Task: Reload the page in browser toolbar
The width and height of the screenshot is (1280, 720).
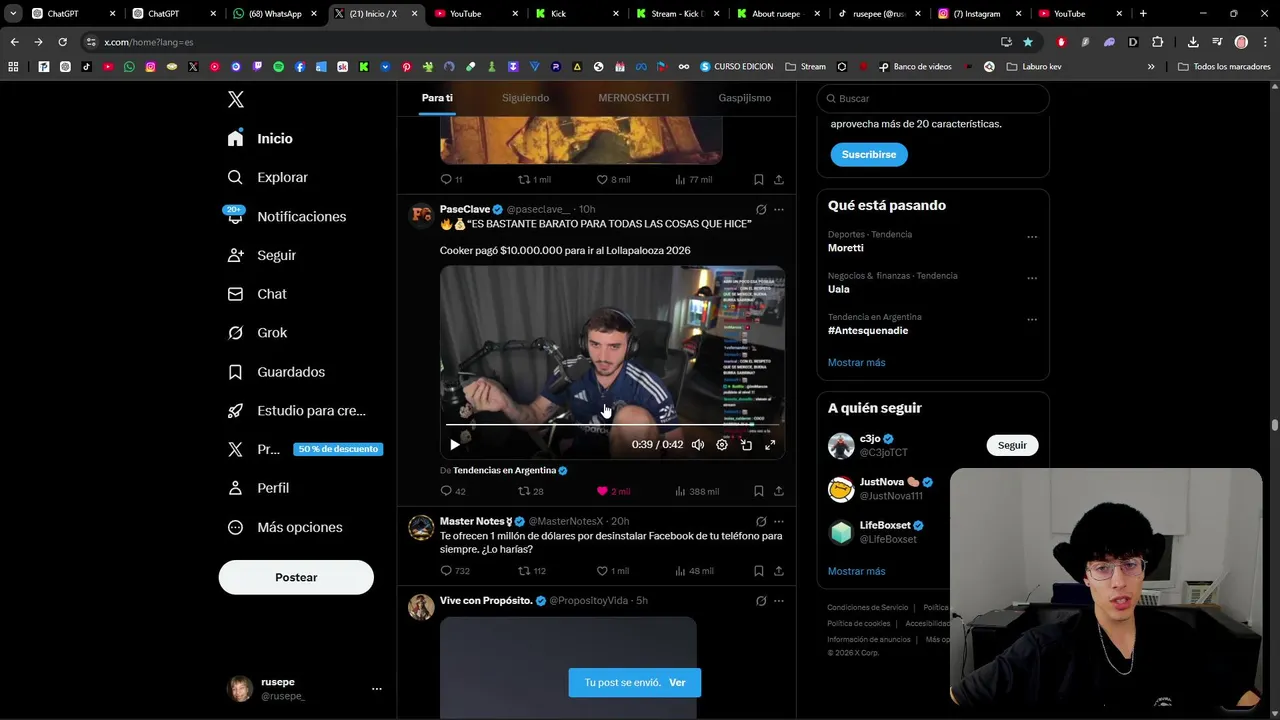Action: tap(62, 42)
